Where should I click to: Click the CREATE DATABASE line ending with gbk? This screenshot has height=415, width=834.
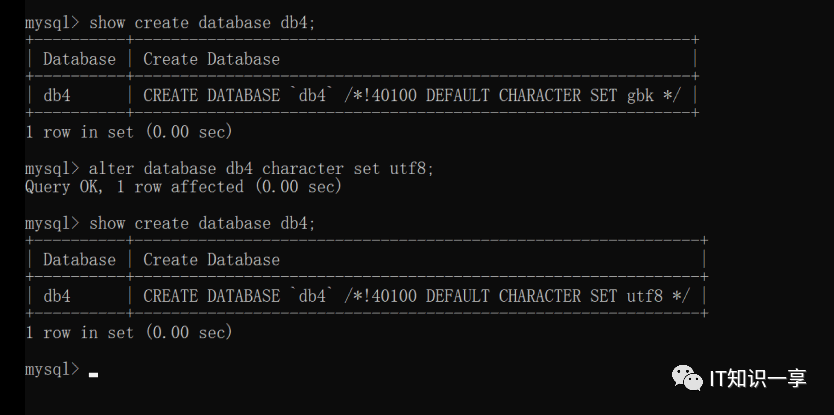[x=412, y=96]
